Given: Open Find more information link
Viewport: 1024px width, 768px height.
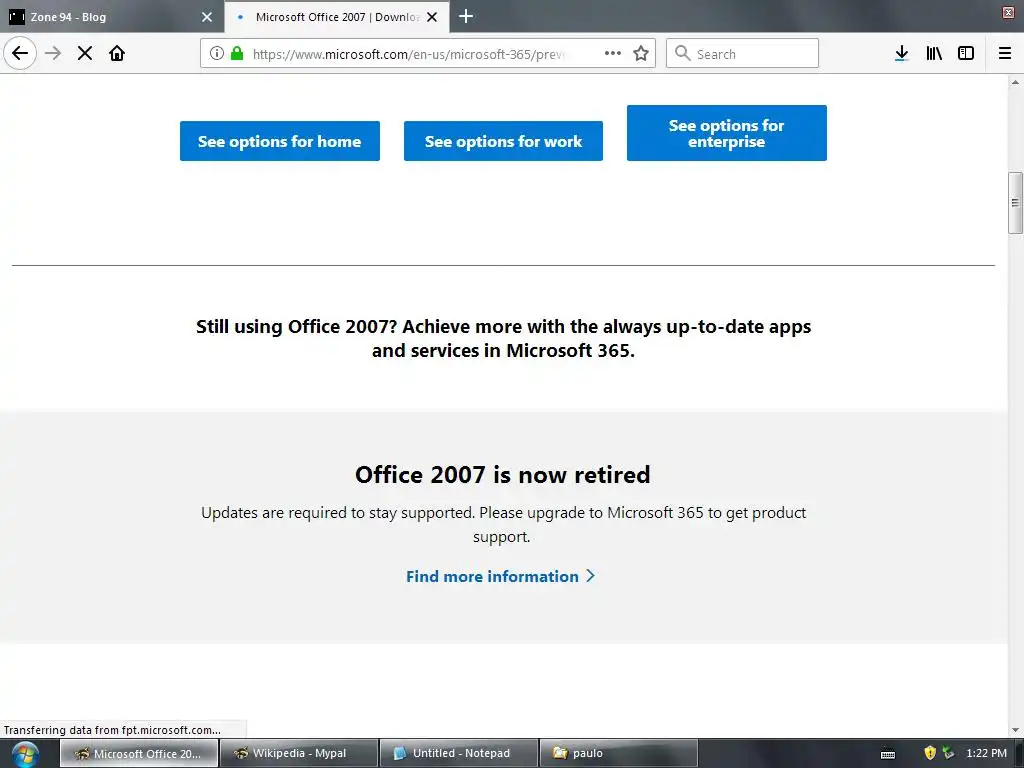Looking at the screenshot, I should (500, 577).
